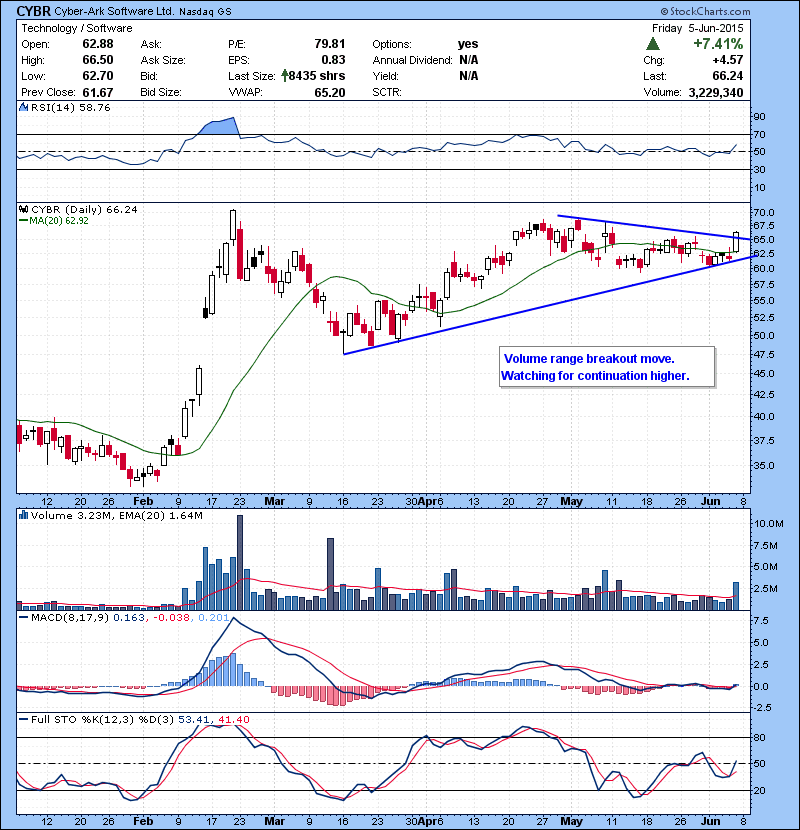The width and height of the screenshot is (800, 830).
Task: Click the Nasdaq GS exchange label
Action: [205, 12]
